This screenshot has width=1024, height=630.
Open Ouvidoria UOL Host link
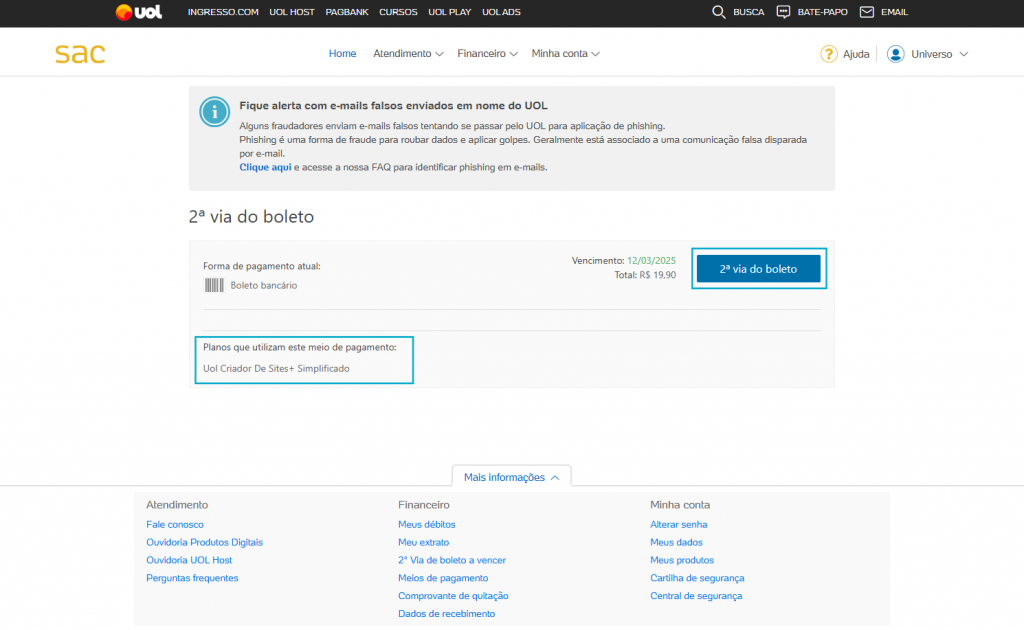coord(189,560)
